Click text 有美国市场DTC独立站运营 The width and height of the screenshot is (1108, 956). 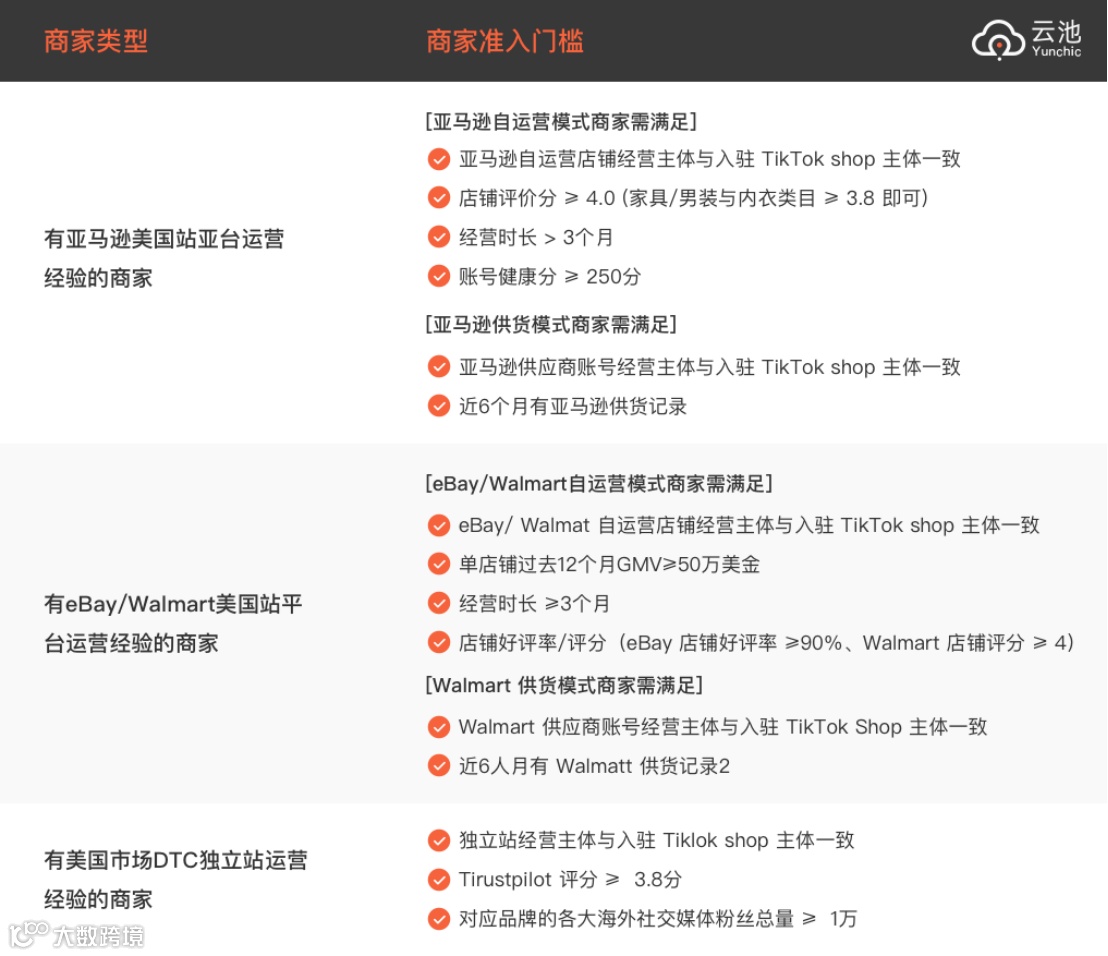click(x=176, y=860)
